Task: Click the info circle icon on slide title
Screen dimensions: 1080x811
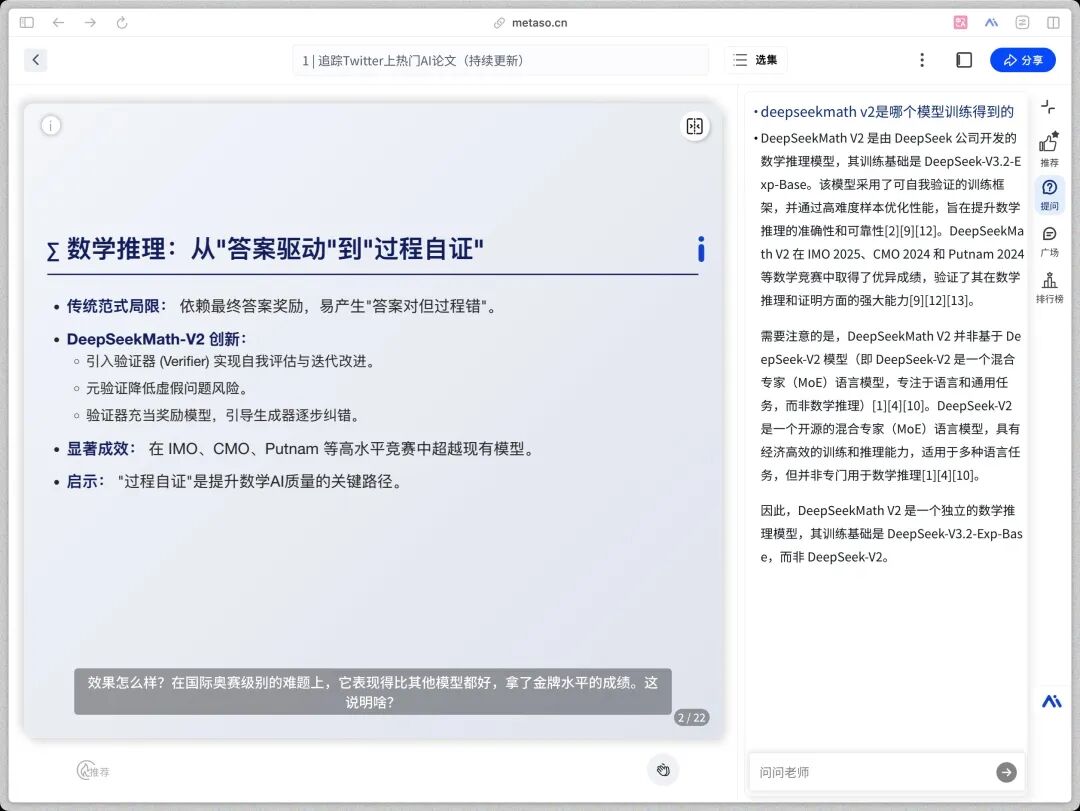Action: (700, 251)
